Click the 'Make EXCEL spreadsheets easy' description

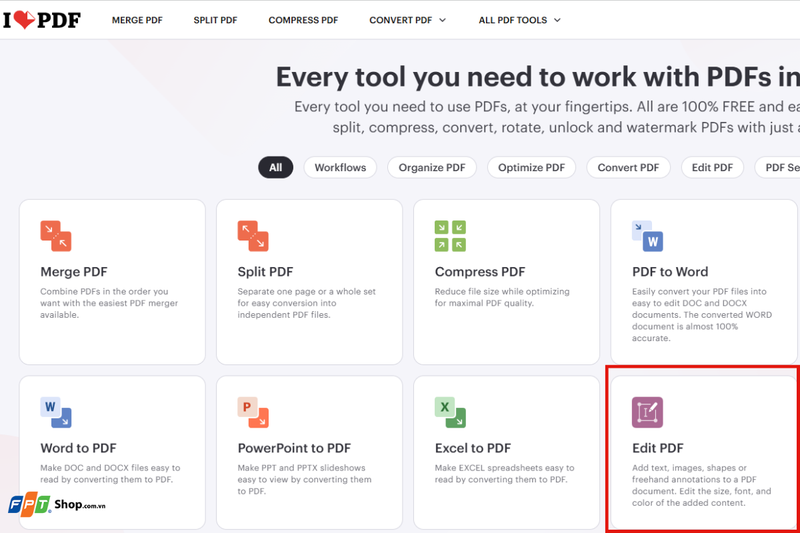click(505, 473)
